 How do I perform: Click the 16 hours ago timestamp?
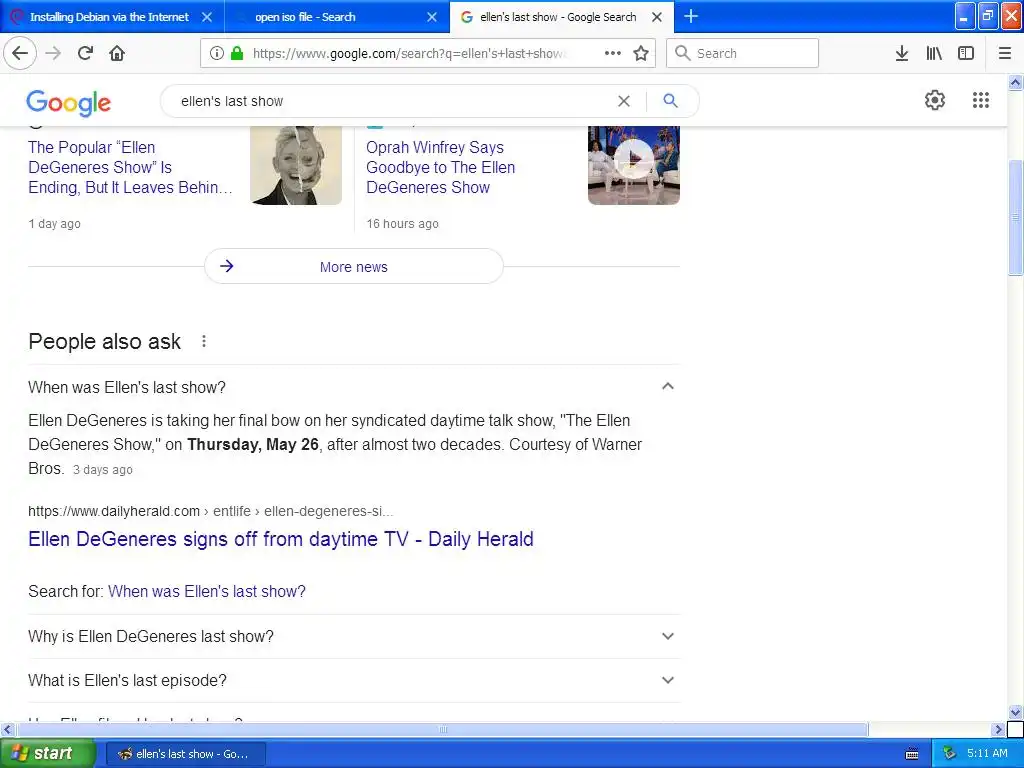click(402, 223)
